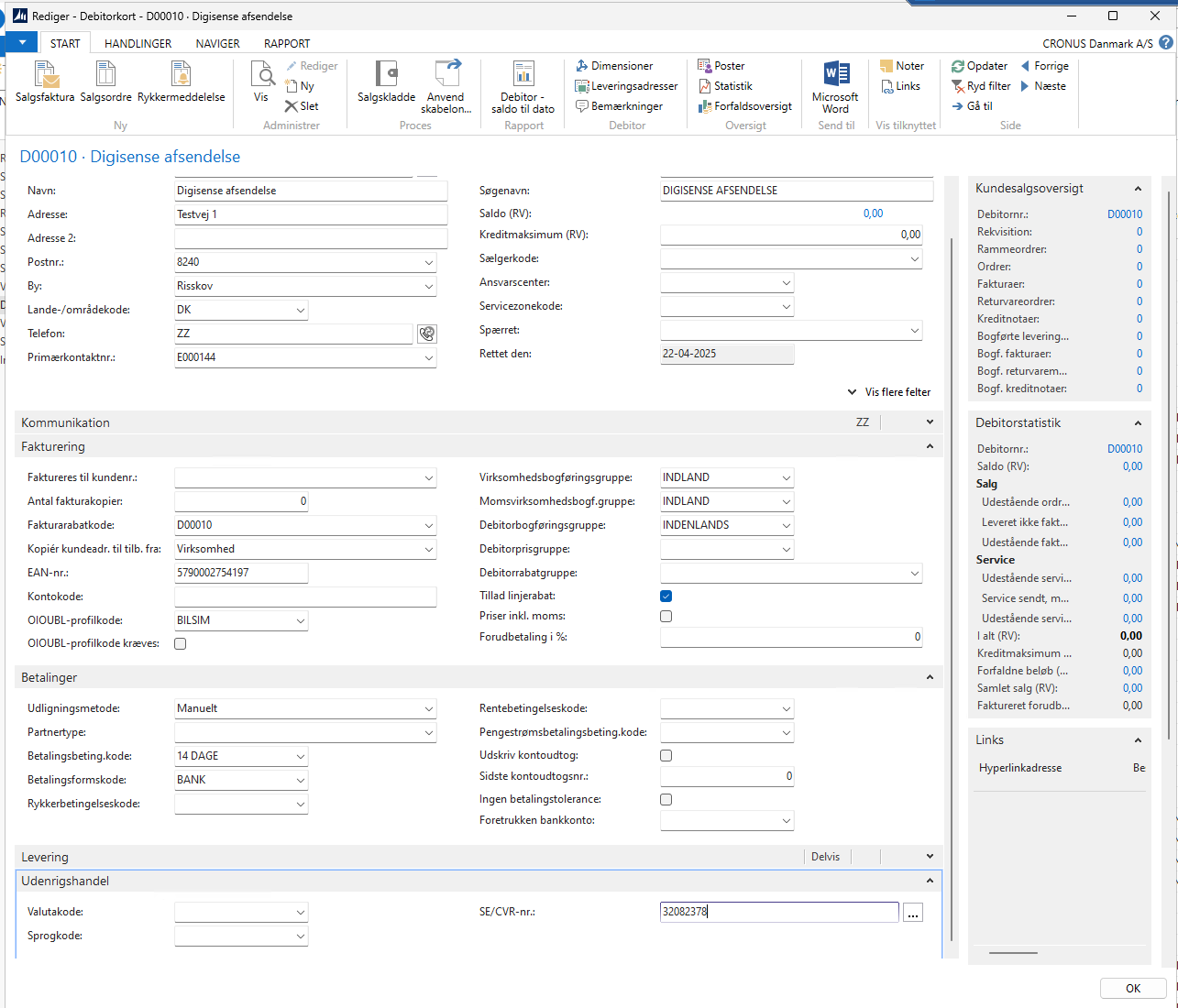This screenshot has height=1008, width=1178.
Task: Open the Spærret dropdown
Action: pos(914,330)
